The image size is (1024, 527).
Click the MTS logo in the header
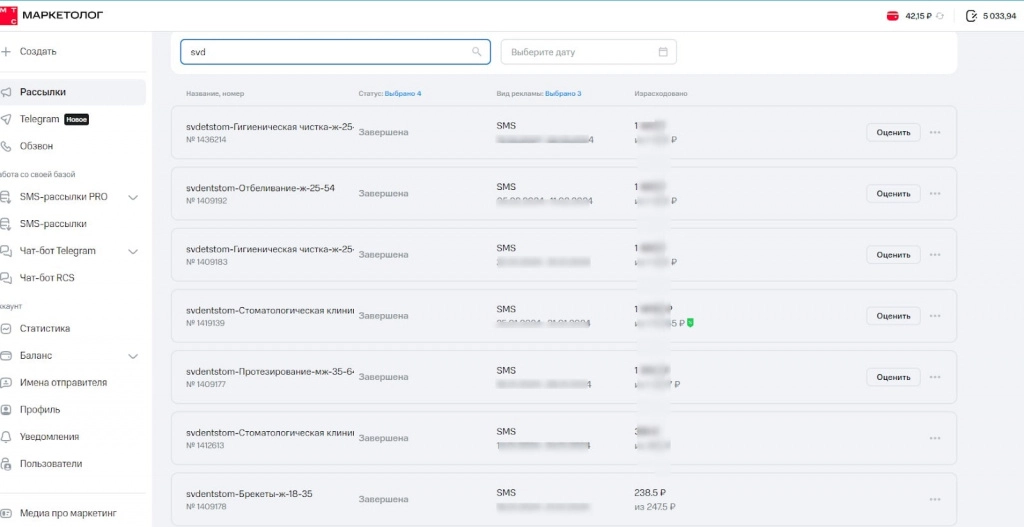[8, 15]
